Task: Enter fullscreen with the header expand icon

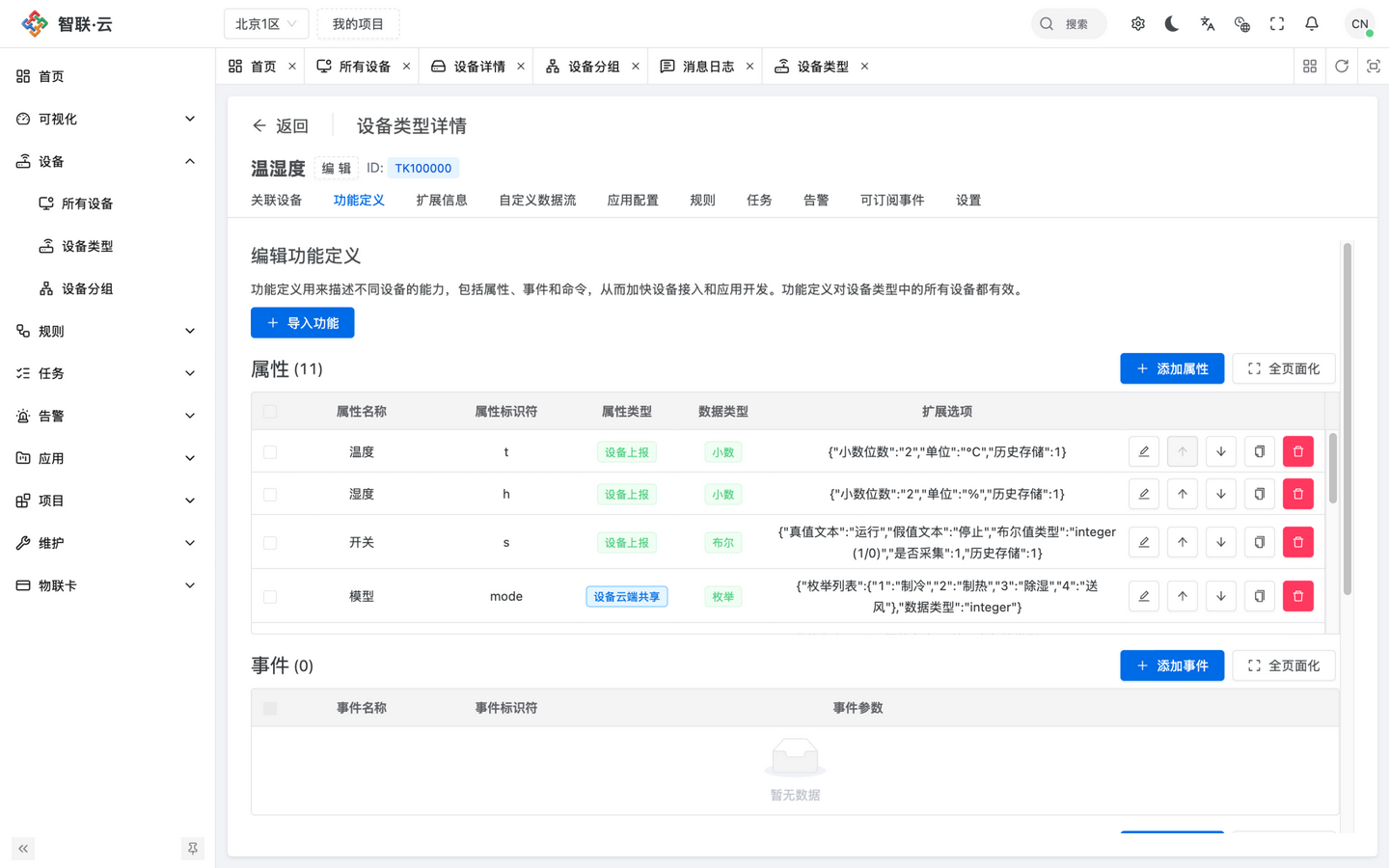Action: pos(1277,24)
